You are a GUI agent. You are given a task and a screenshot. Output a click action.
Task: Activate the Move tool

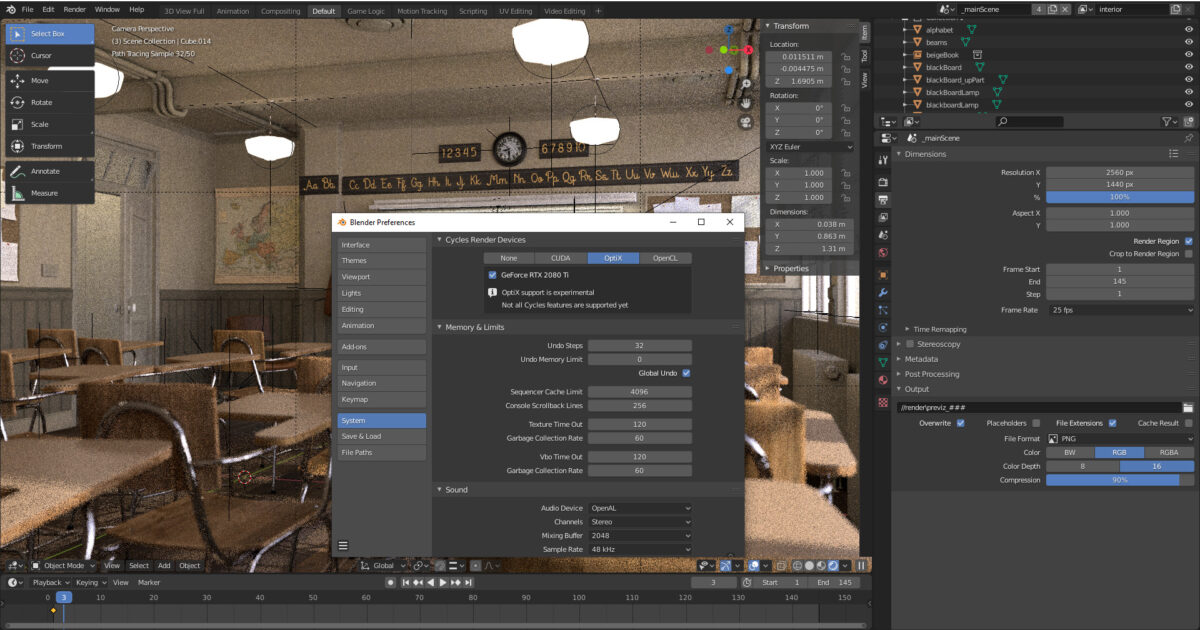coord(50,80)
